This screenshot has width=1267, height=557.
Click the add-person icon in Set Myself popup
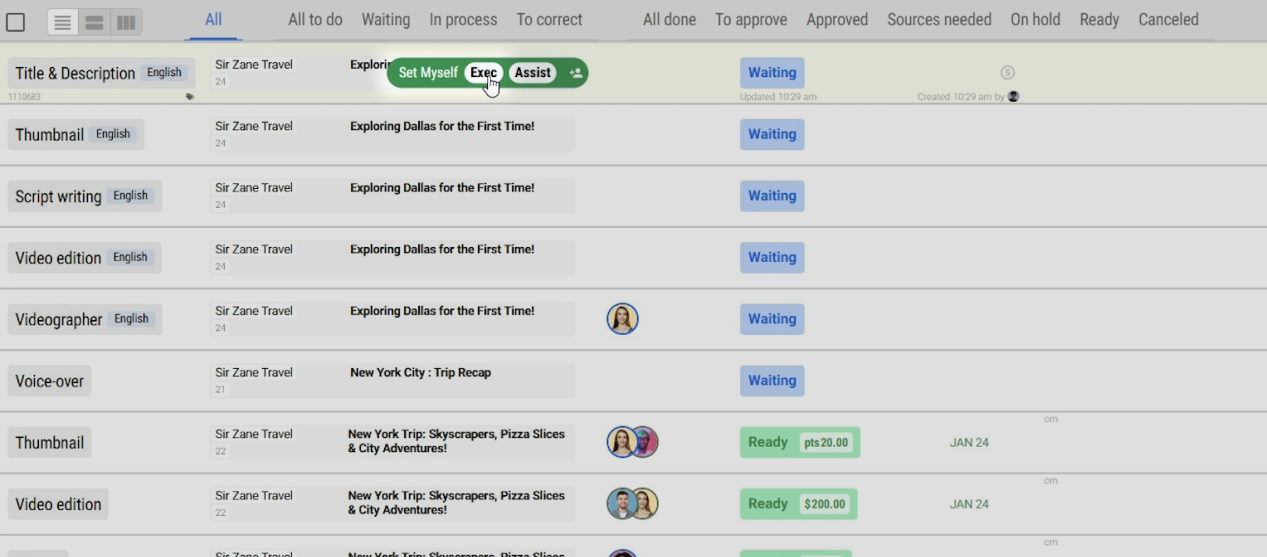click(x=575, y=73)
